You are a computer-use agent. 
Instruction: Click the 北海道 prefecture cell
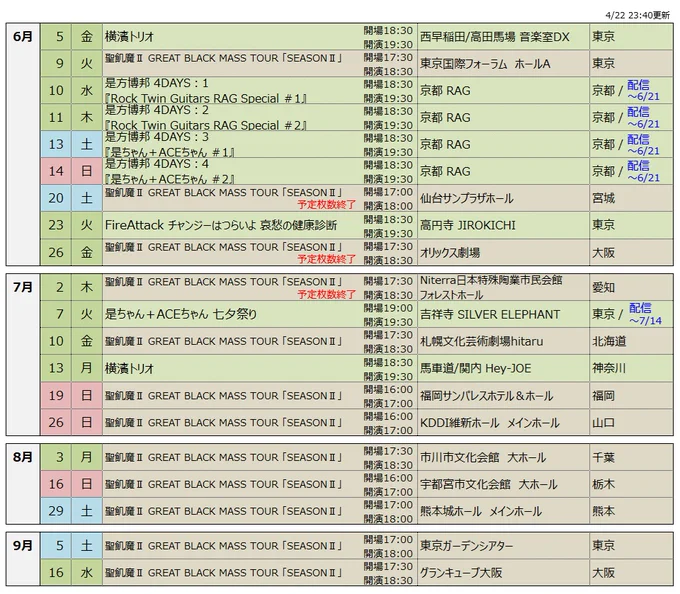click(x=631, y=341)
